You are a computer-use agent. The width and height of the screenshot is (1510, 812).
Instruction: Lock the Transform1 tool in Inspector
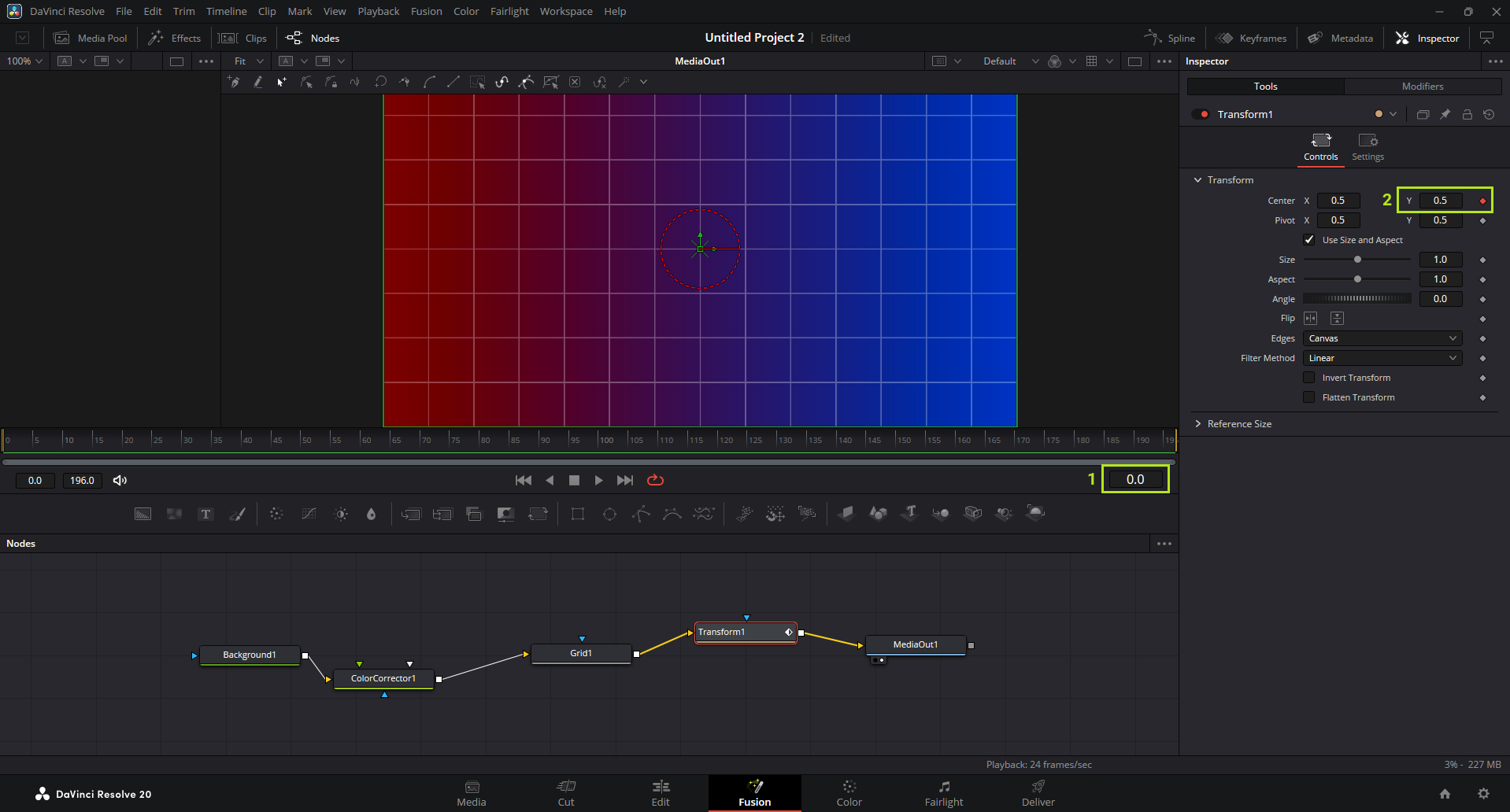pyautogui.click(x=1467, y=114)
